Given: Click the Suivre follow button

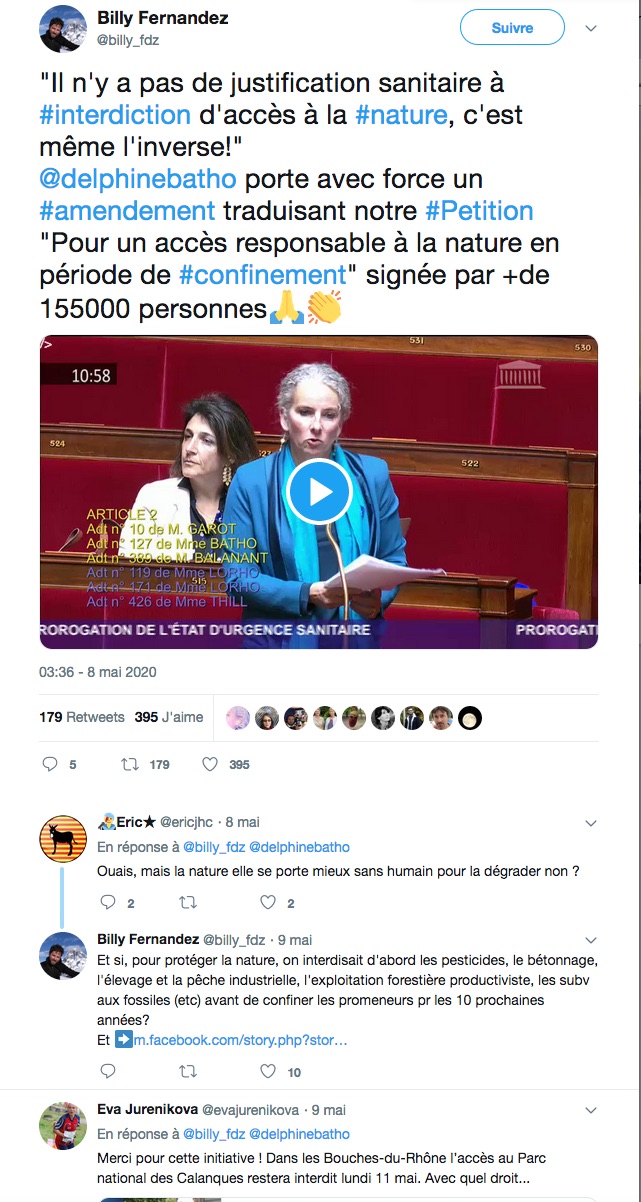Looking at the screenshot, I should click(x=512, y=28).
